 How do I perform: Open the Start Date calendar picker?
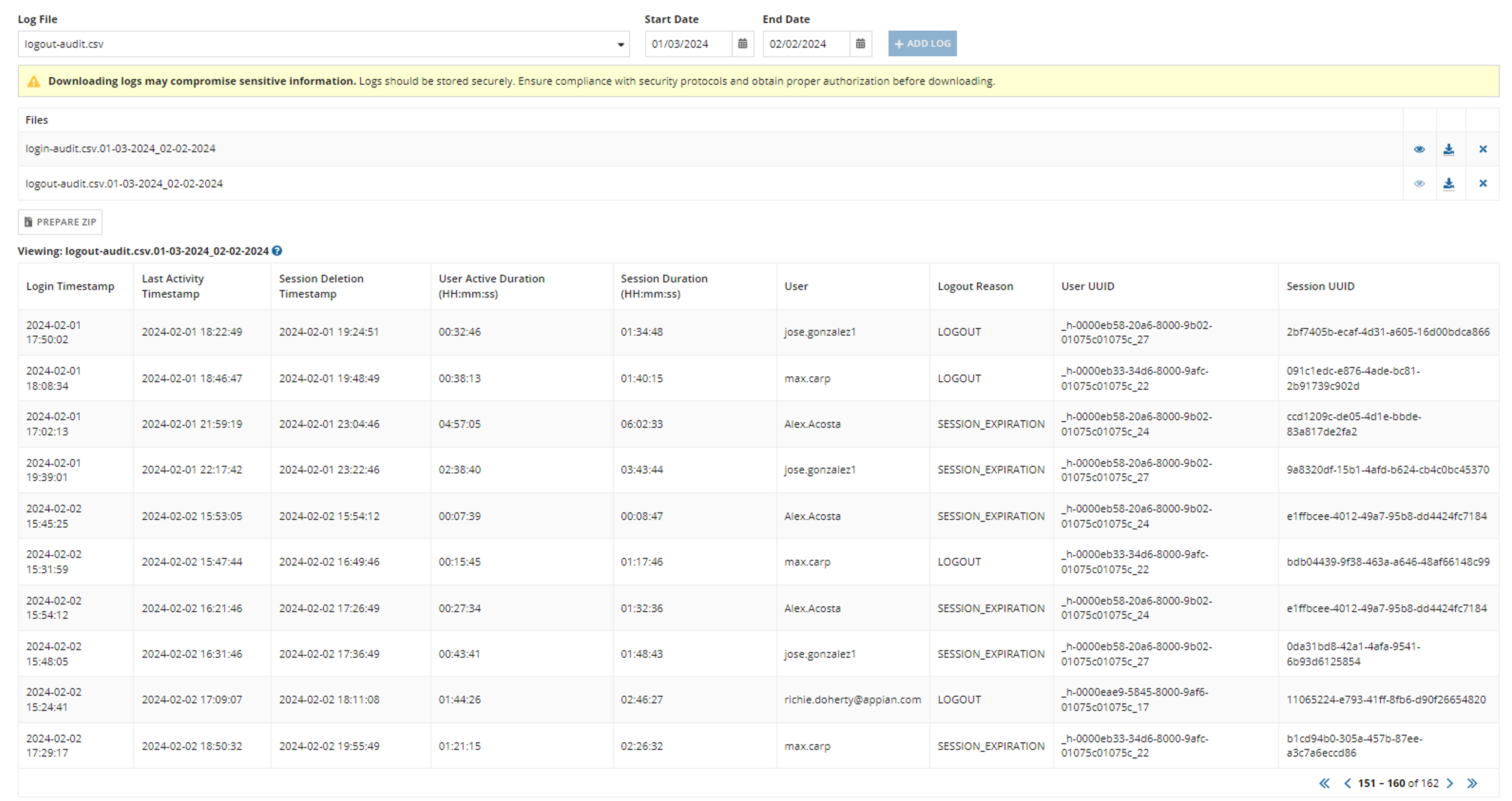pos(743,43)
